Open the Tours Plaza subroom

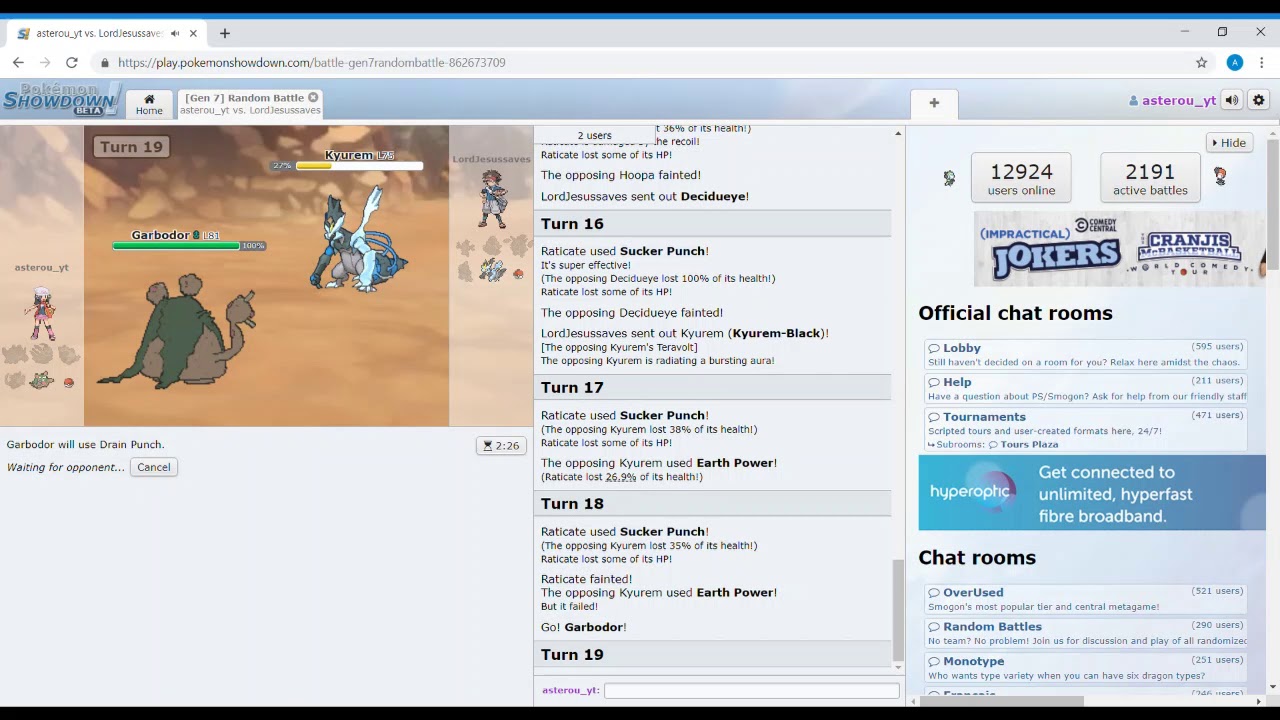pos(1023,444)
